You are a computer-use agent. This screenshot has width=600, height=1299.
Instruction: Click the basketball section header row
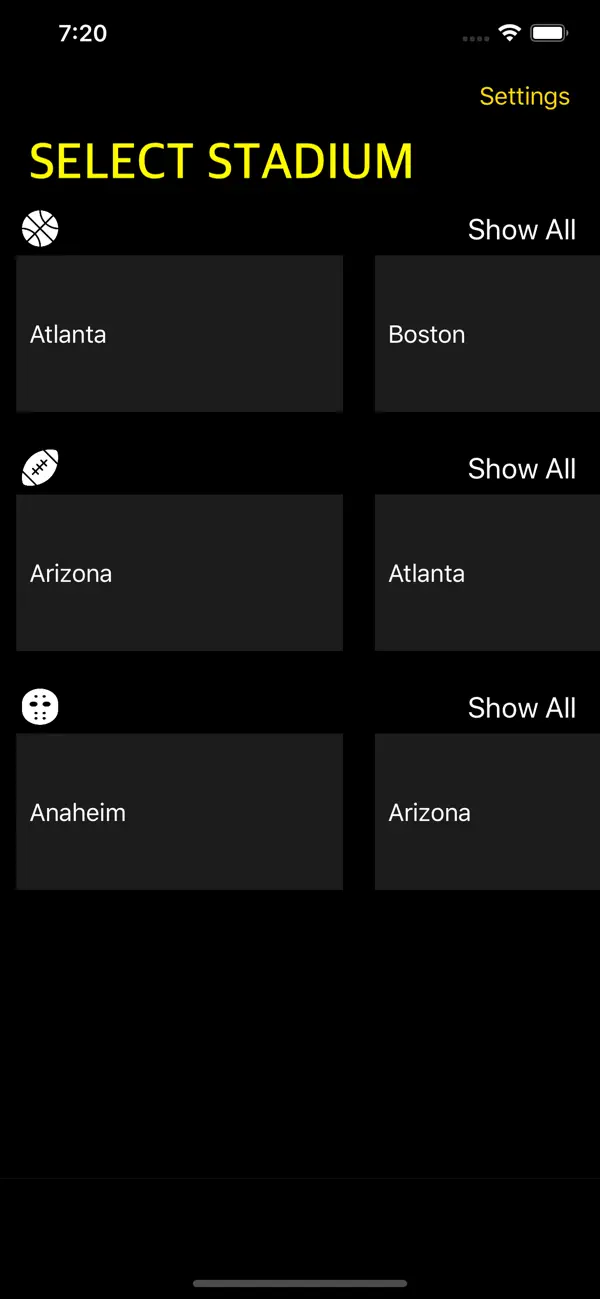300,229
